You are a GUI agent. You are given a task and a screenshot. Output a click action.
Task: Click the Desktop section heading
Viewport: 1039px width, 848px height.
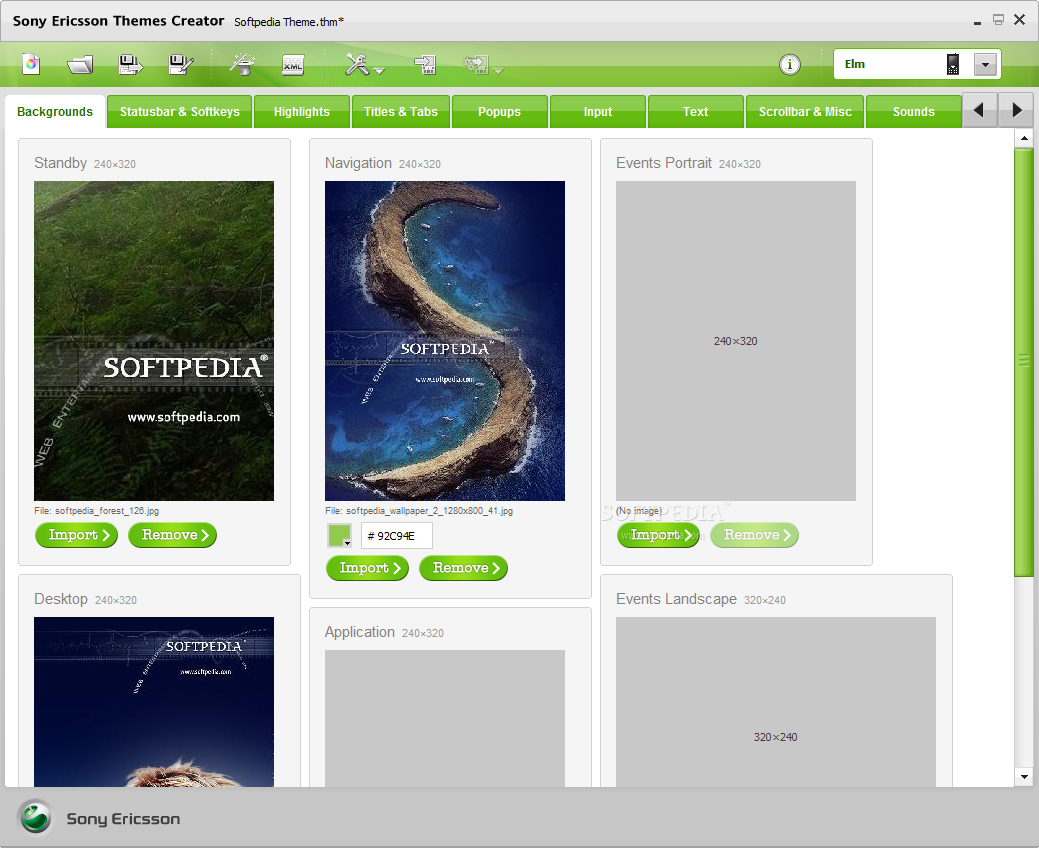60,599
